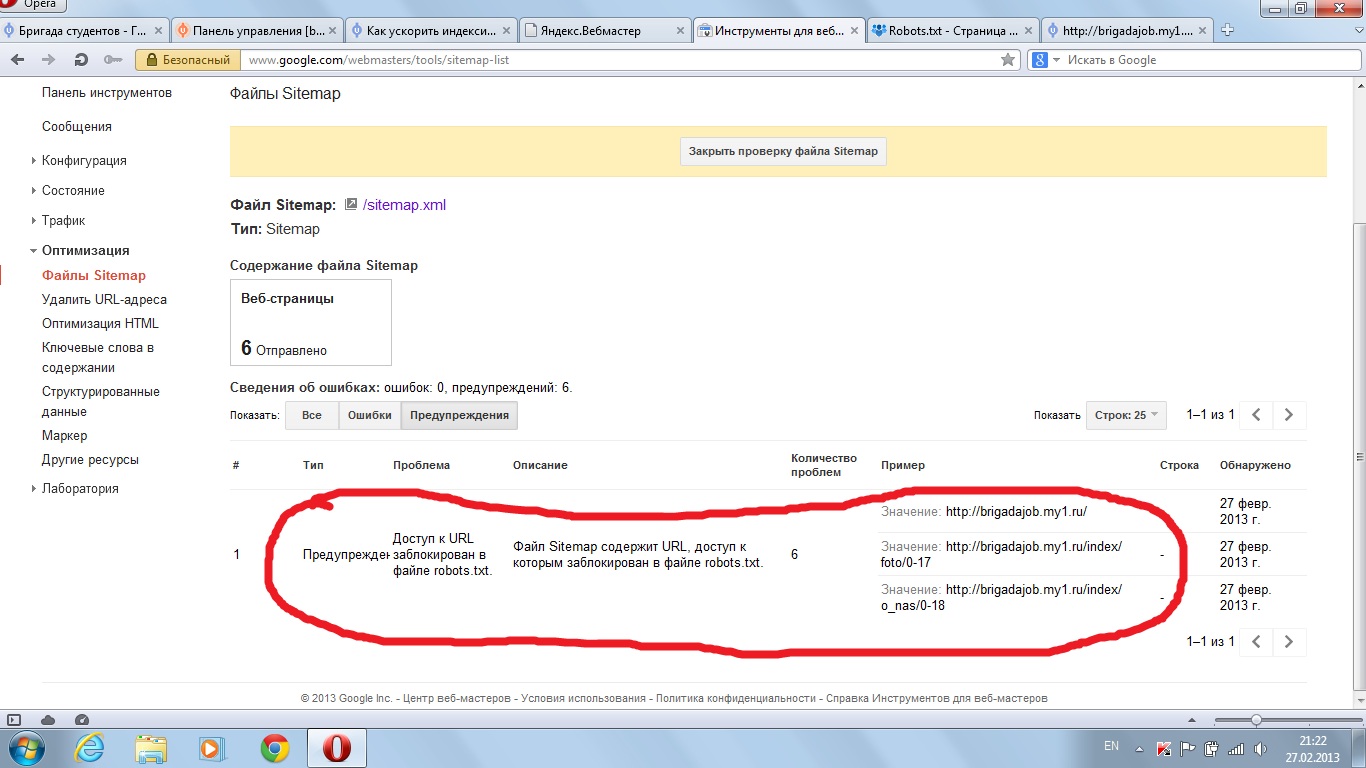Open the Opera Link cloud icon
This screenshot has width=1366, height=768.
click(48, 720)
